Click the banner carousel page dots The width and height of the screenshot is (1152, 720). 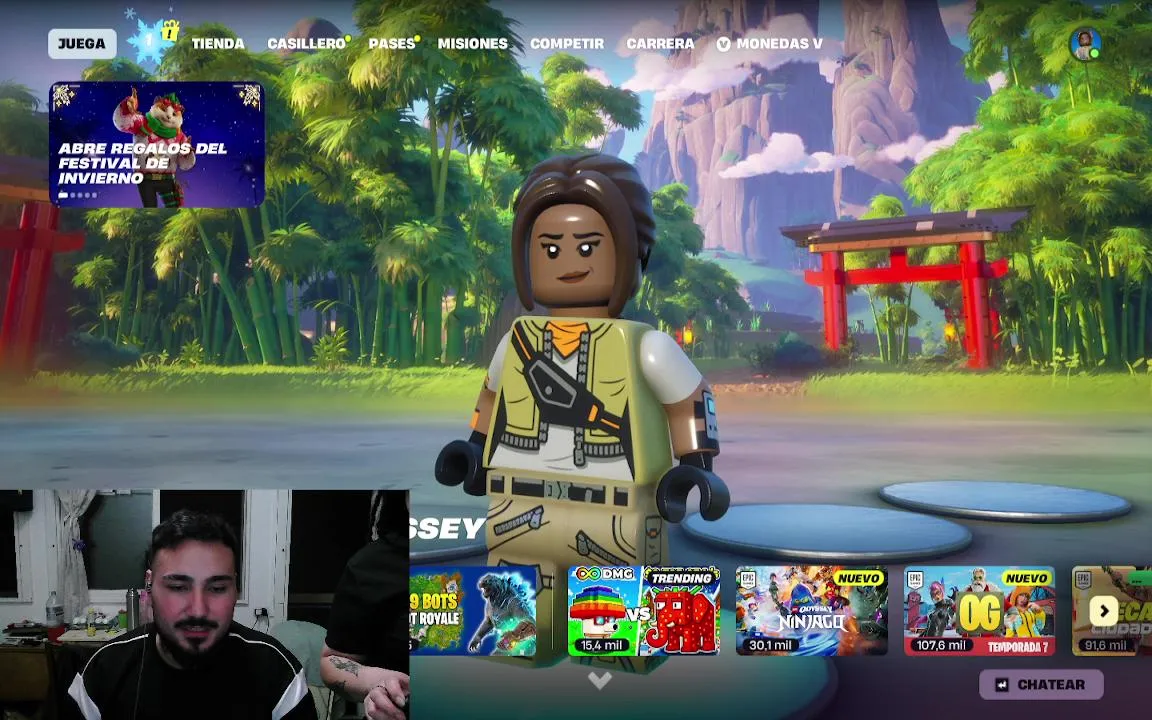78,195
